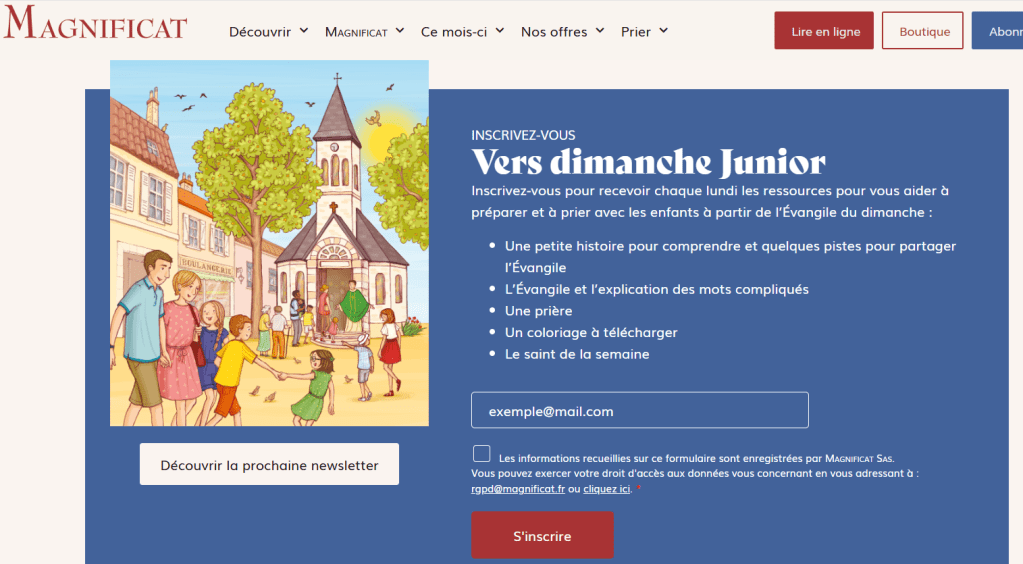Screen dimensions: 1023x564
Task: Go to the Boutique
Action: point(922,31)
